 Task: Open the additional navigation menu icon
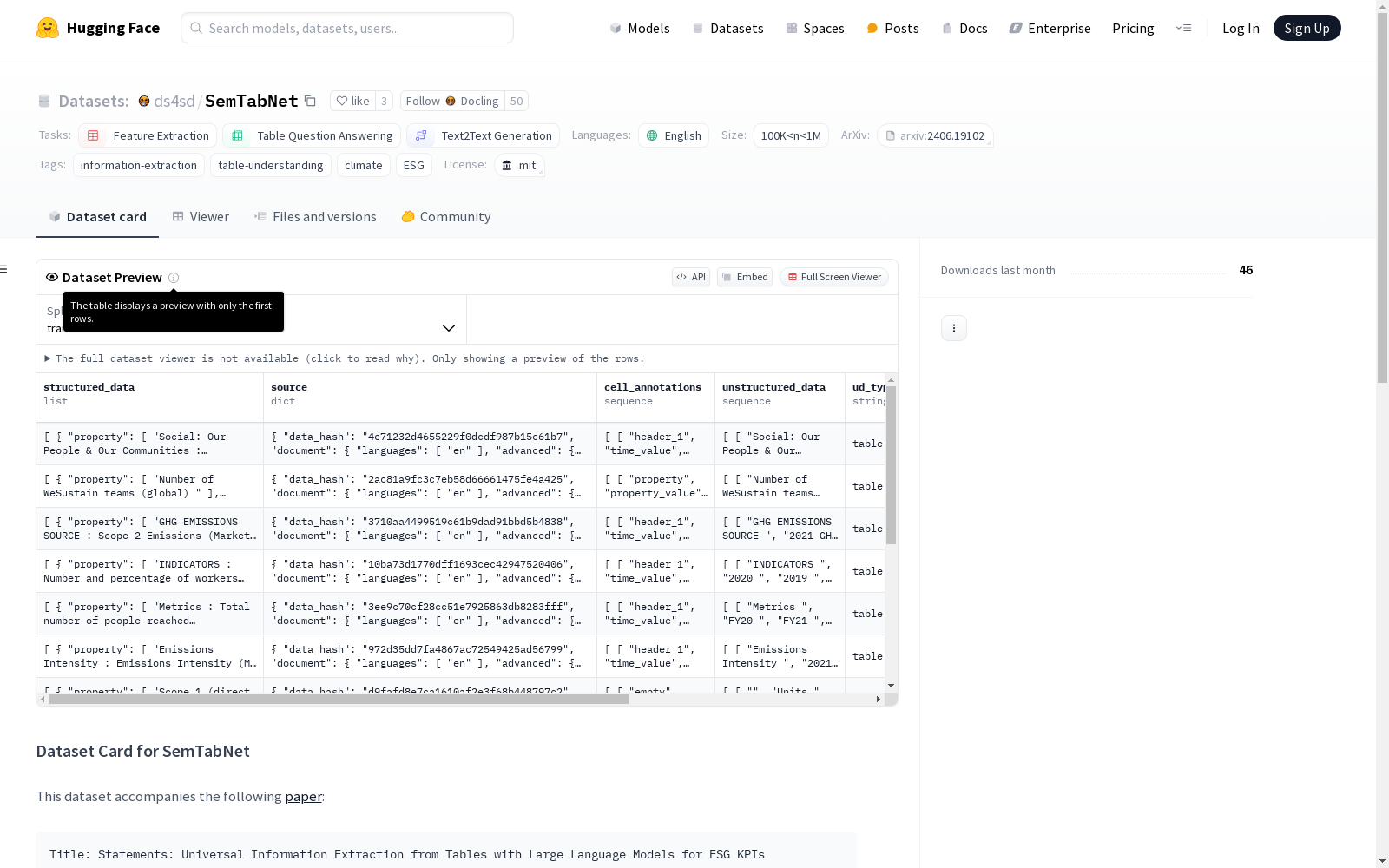coord(1183,28)
